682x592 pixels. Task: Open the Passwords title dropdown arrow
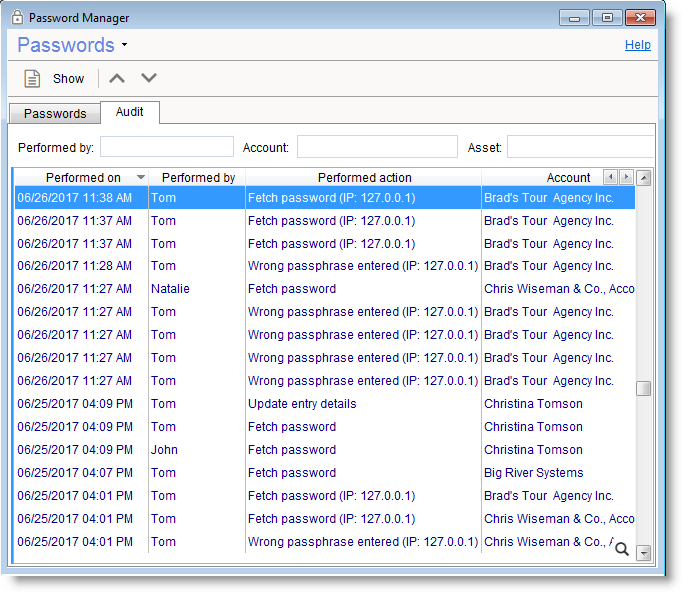pyautogui.click(x=124, y=45)
